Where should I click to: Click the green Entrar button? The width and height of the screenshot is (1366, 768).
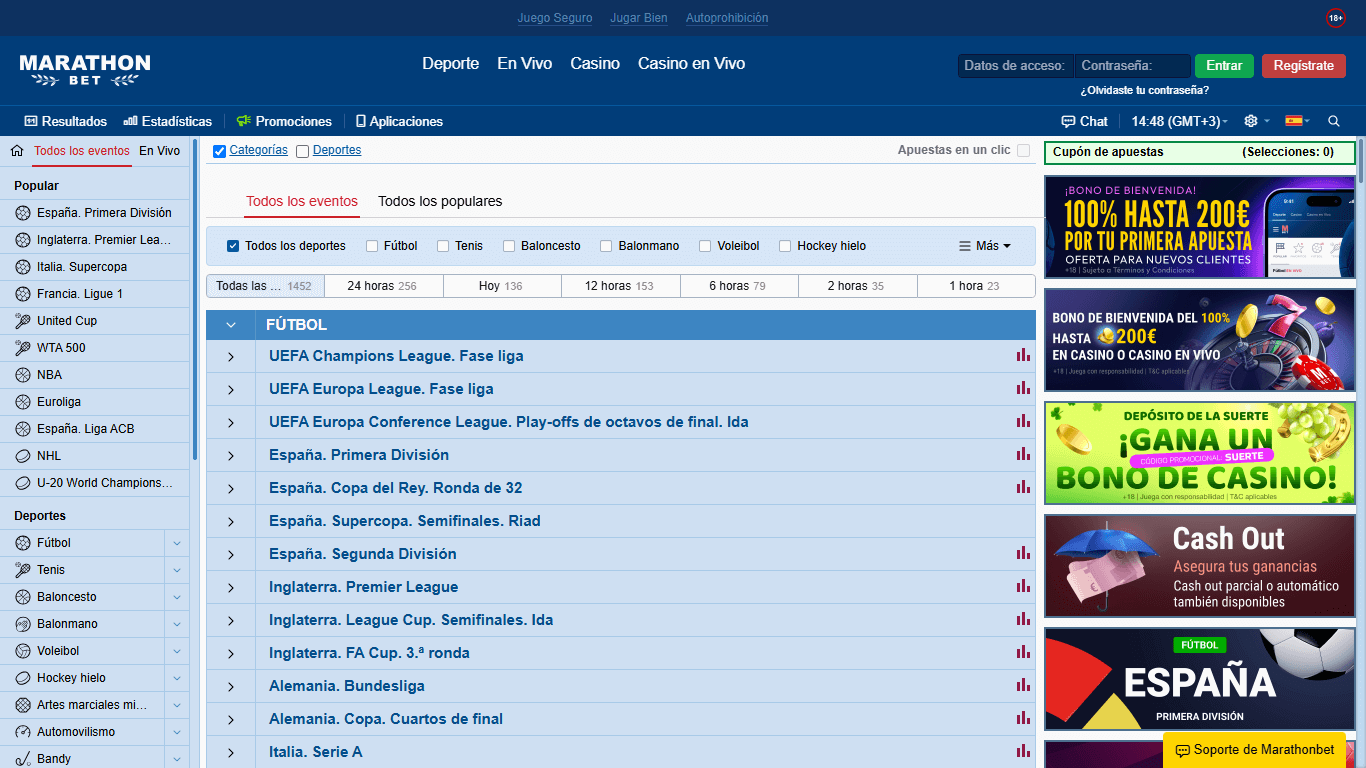1224,66
